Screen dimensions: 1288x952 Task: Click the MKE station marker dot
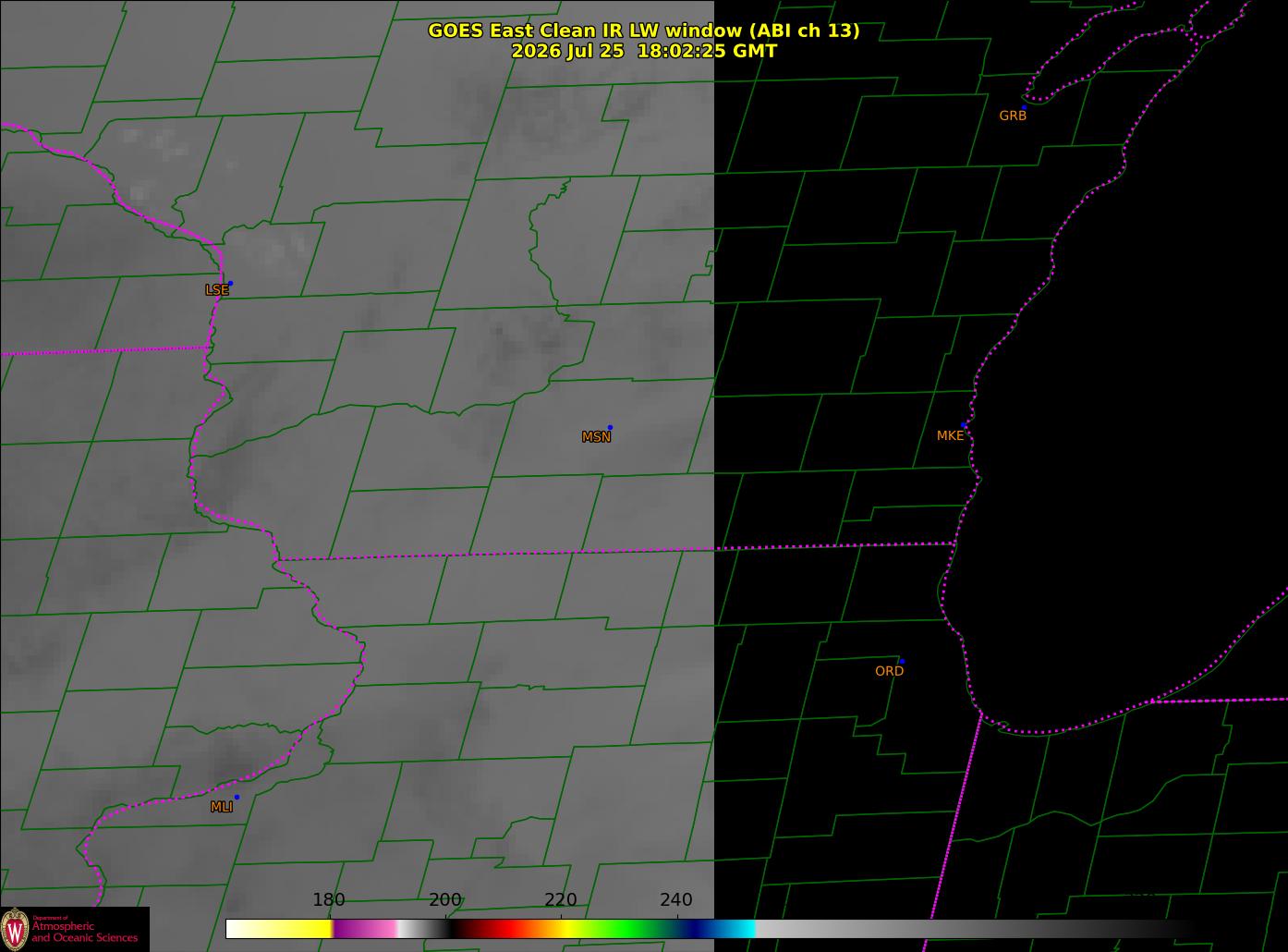pyautogui.click(x=964, y=425)
